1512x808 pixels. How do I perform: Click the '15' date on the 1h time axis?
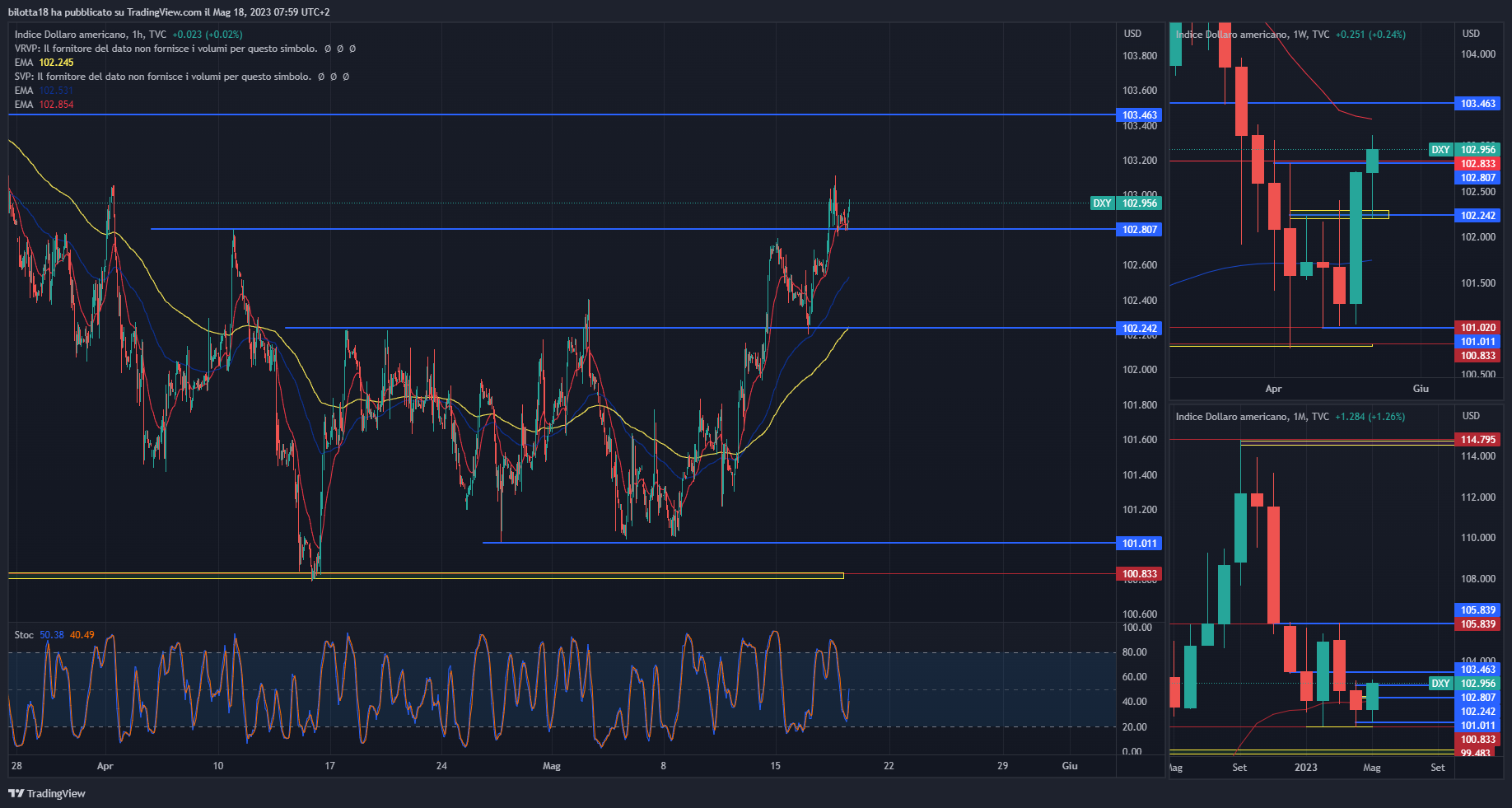pyautogui.click(x=775, y=766)
